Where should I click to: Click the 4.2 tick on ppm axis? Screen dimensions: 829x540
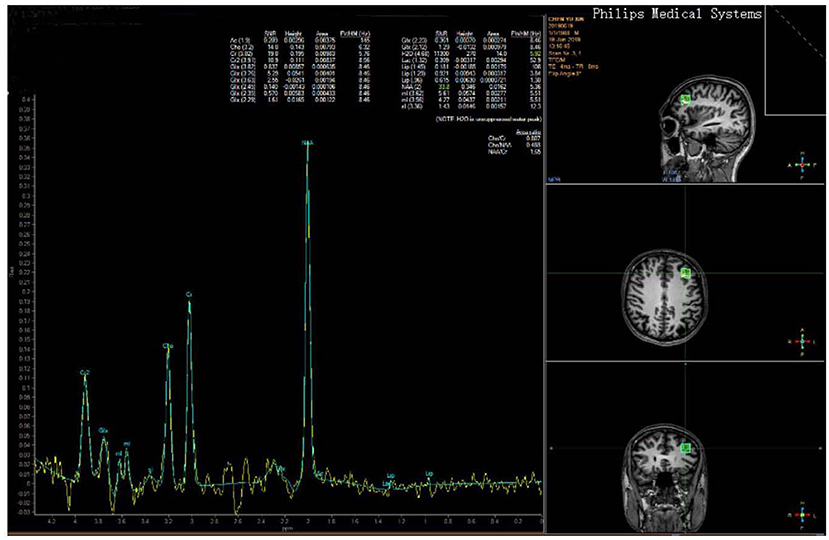click(51, 522)
